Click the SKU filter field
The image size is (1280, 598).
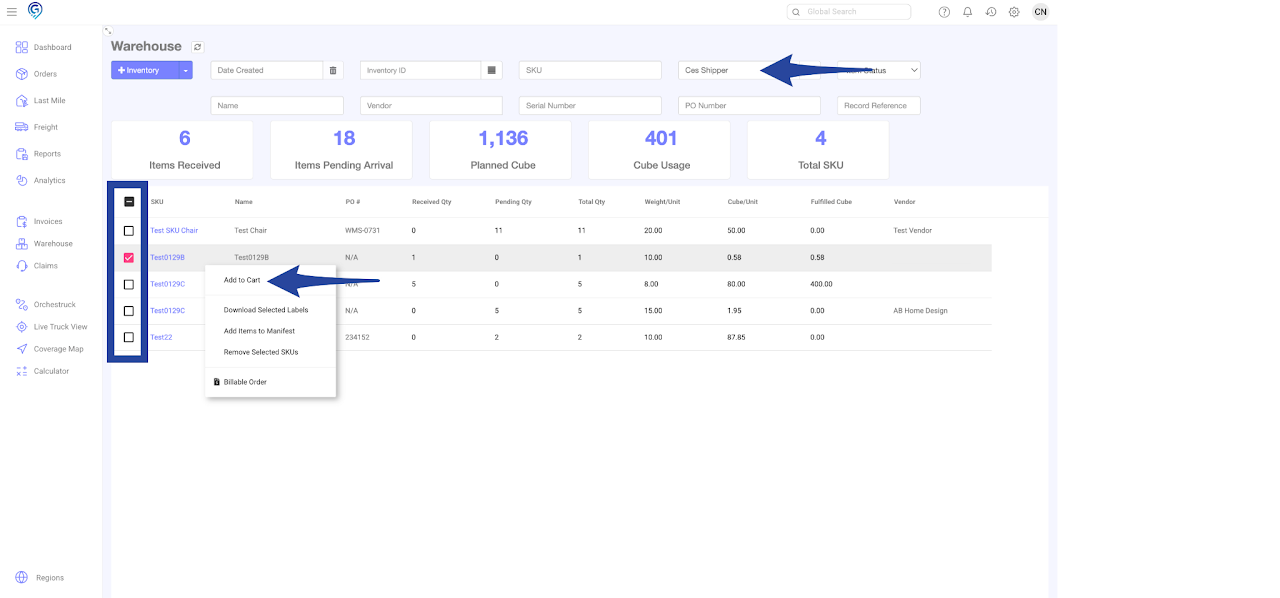pos(590,70)
